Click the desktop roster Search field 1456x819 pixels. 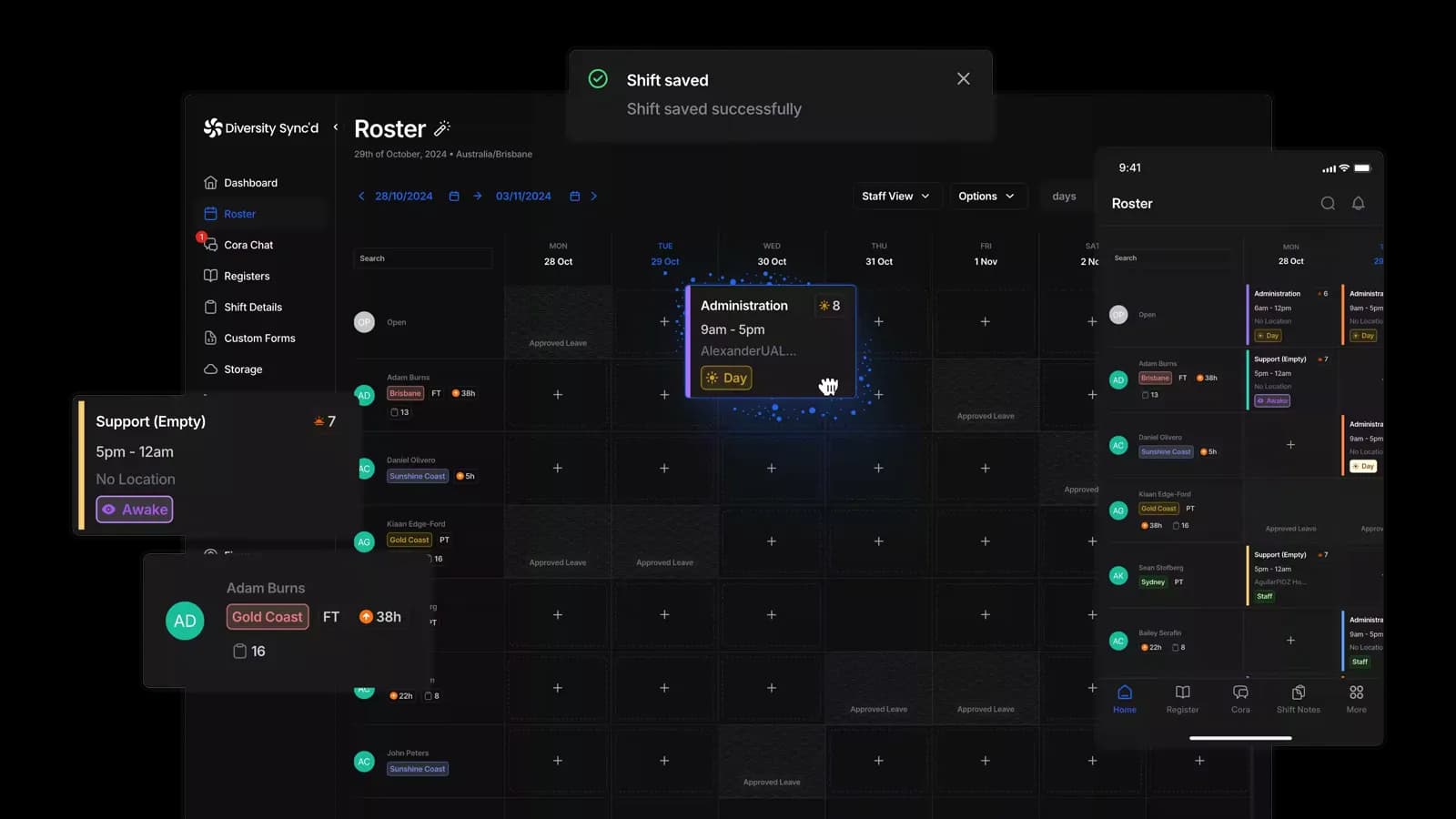(x=422, y=258)
